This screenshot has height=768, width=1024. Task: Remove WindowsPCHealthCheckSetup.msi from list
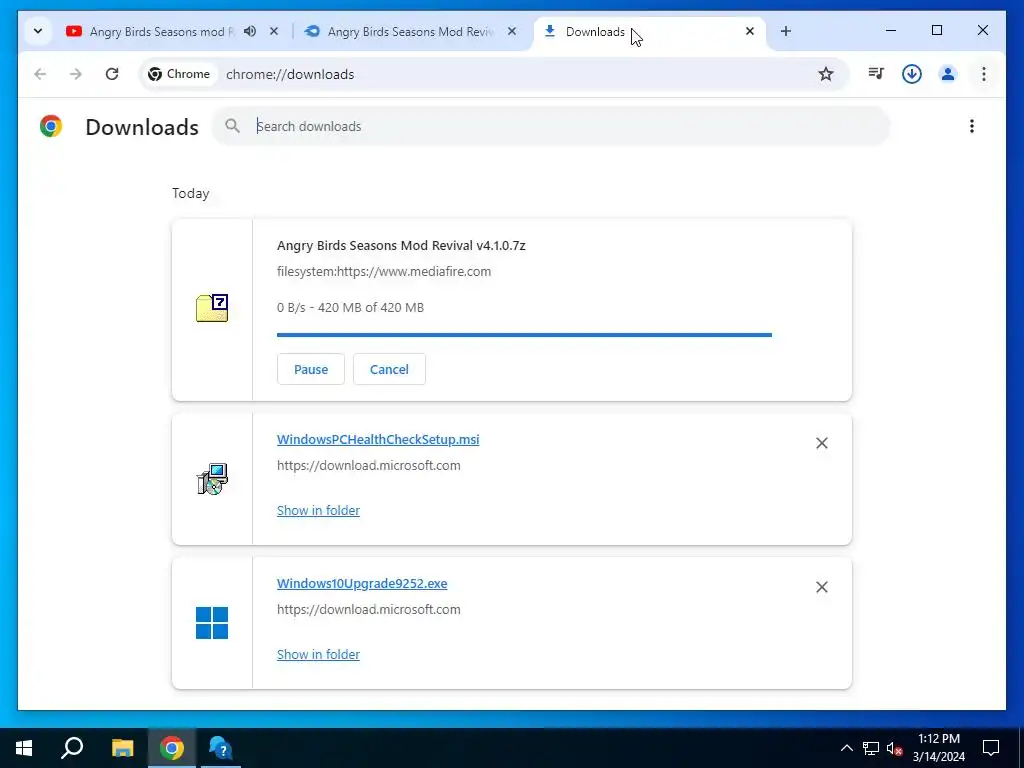pyautogui.click(x=822, y=443)
